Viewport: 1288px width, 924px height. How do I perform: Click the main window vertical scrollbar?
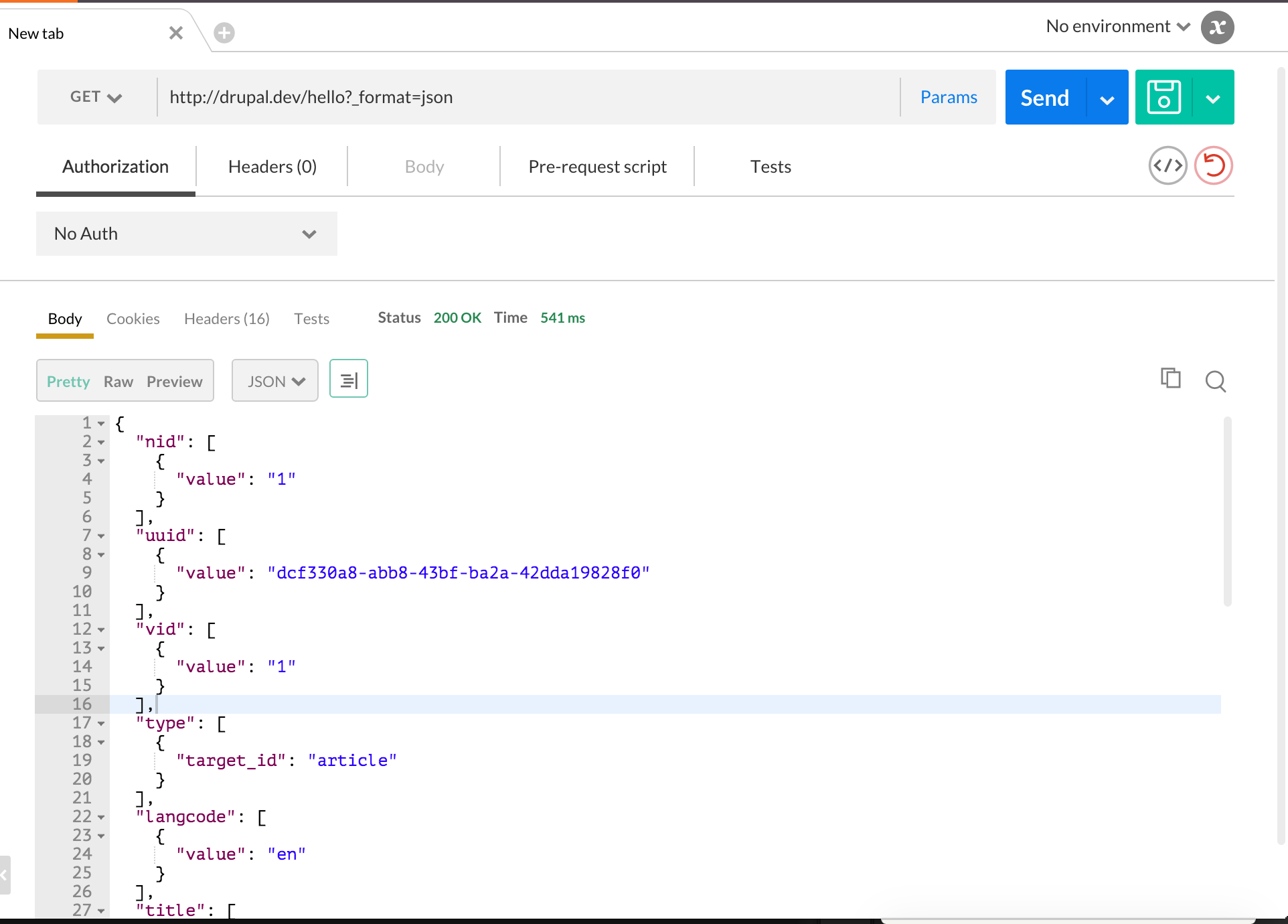pyautogui.click(x=1281, y=455)
